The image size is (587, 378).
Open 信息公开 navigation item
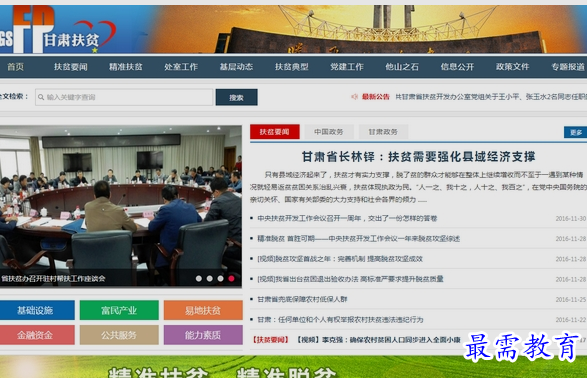[x=457, y=67]
